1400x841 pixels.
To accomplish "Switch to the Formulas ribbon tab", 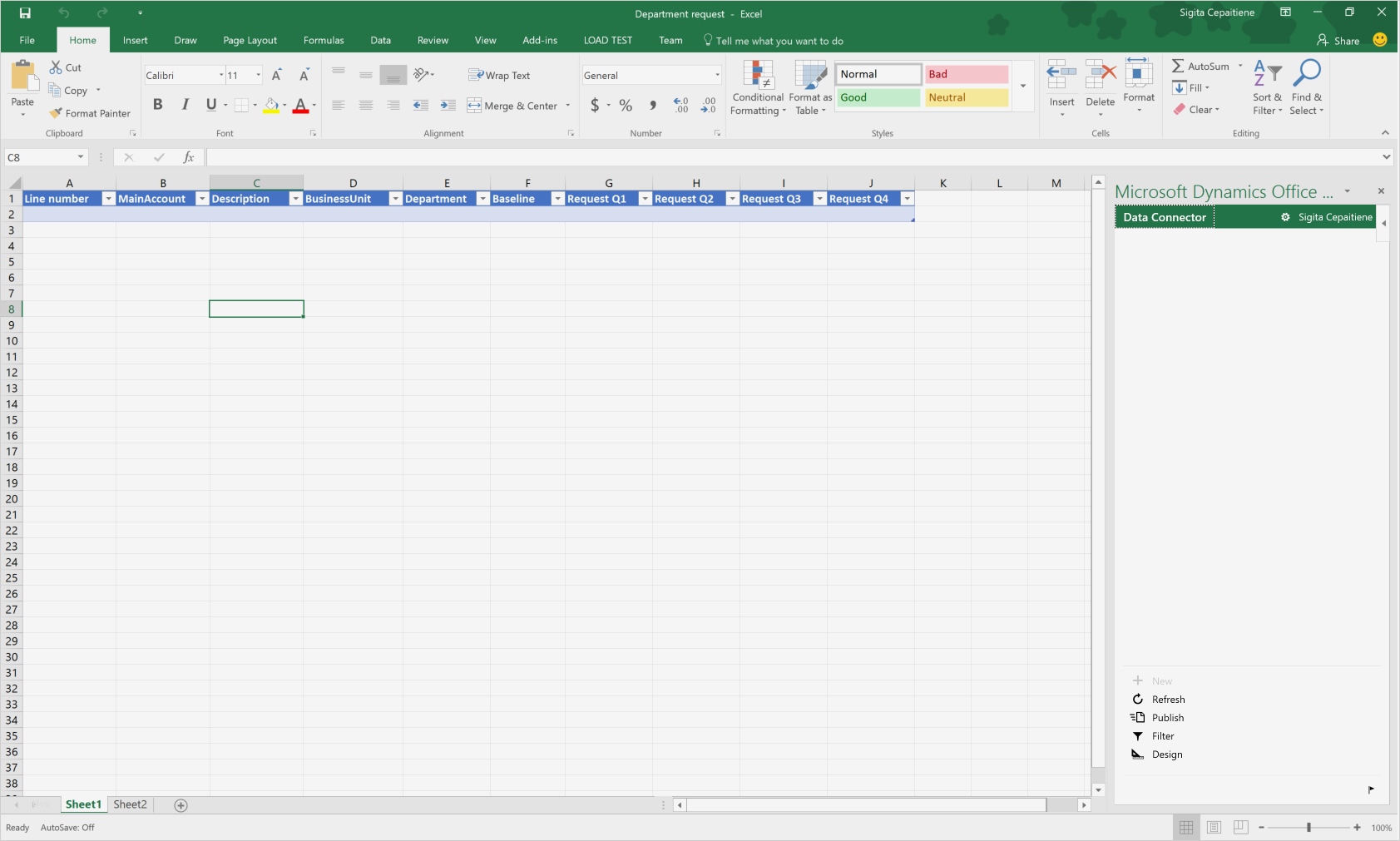I will click(x=323, y=40).
